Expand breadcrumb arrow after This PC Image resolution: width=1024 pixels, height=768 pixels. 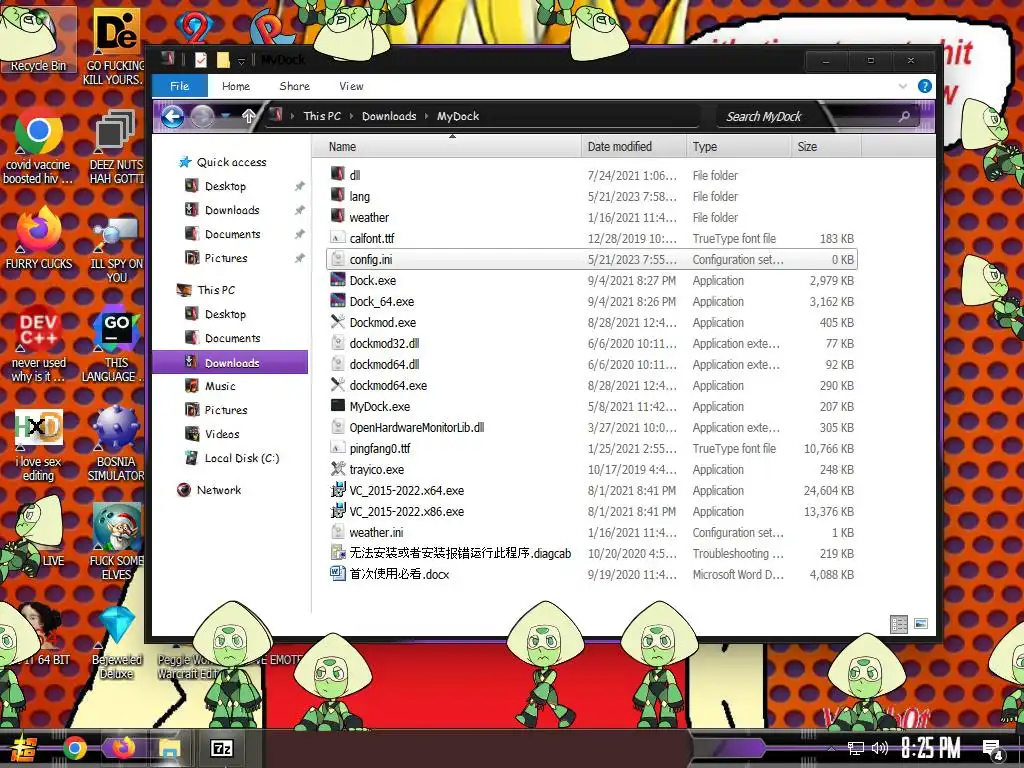[351, 116]
